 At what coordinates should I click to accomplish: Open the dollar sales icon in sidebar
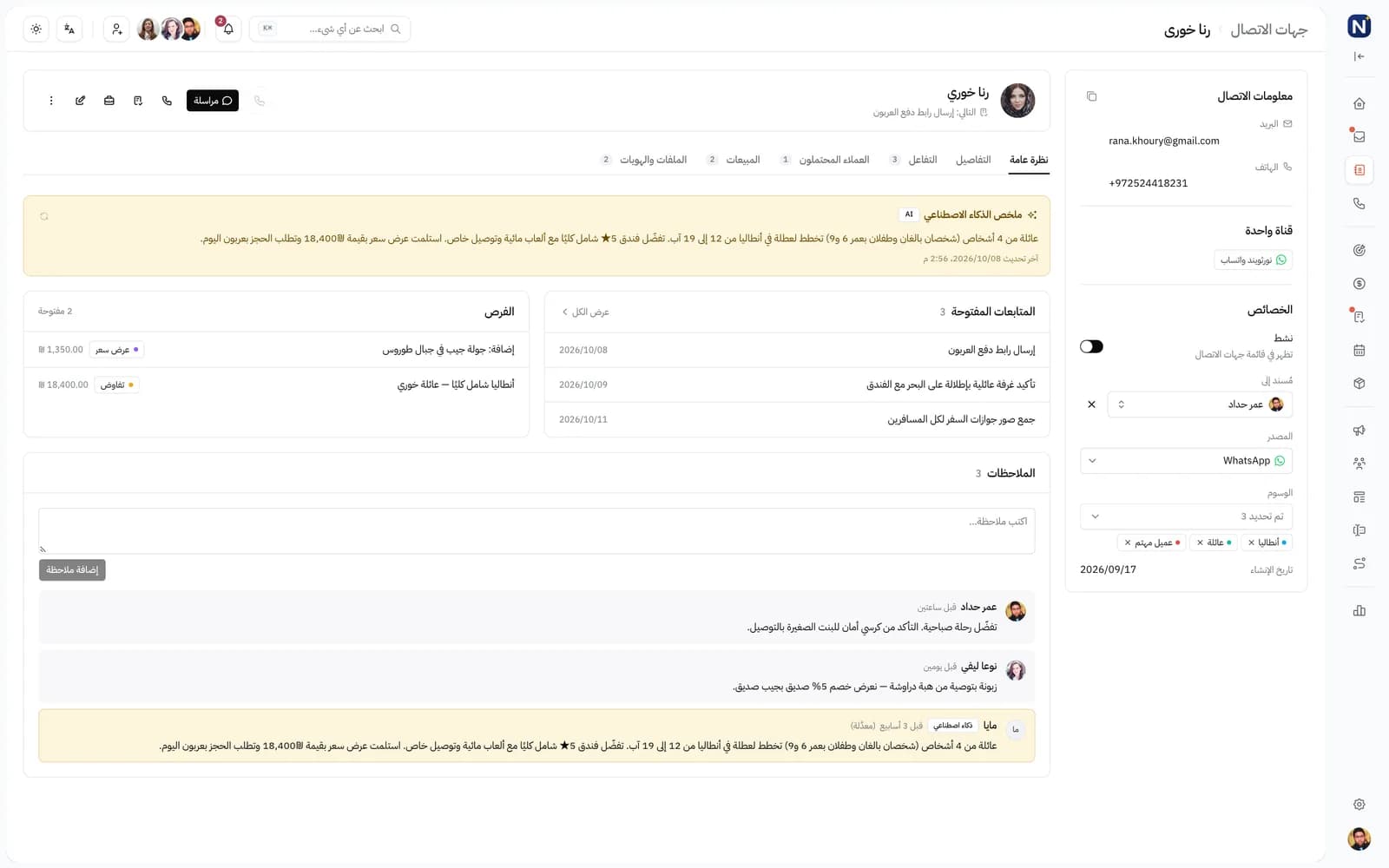1359,283
